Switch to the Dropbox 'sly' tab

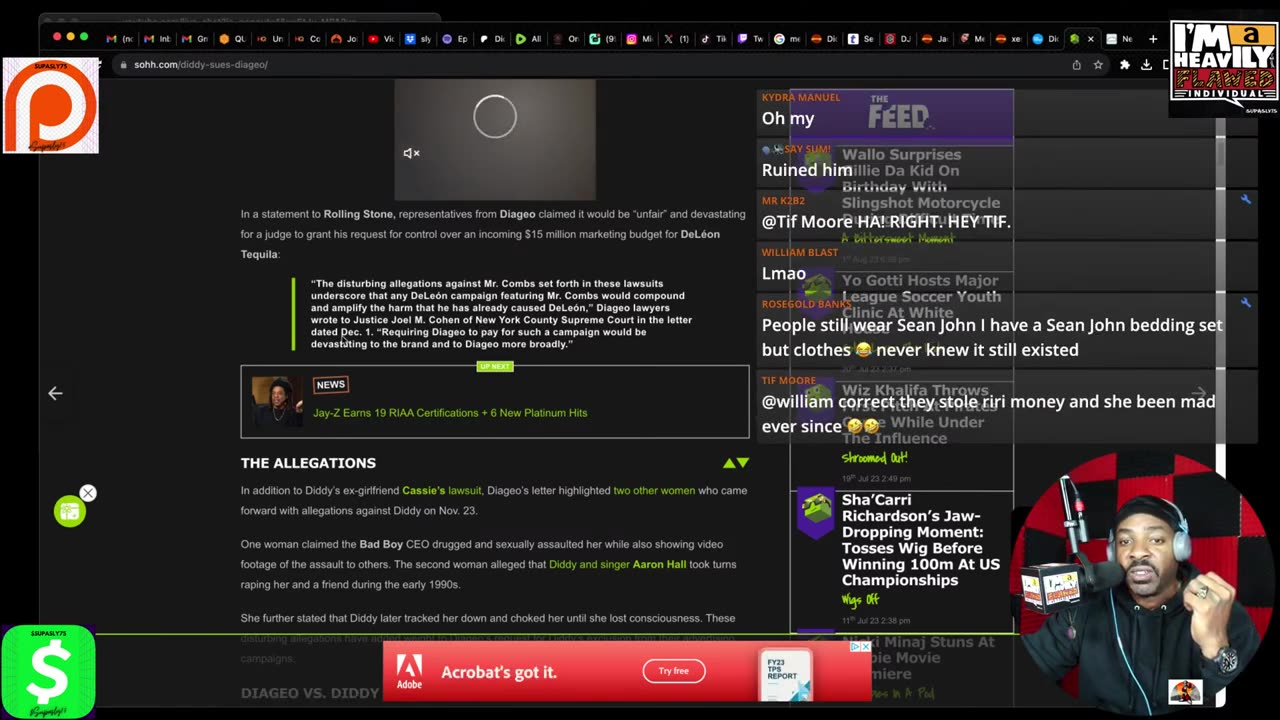click(419, 39)
